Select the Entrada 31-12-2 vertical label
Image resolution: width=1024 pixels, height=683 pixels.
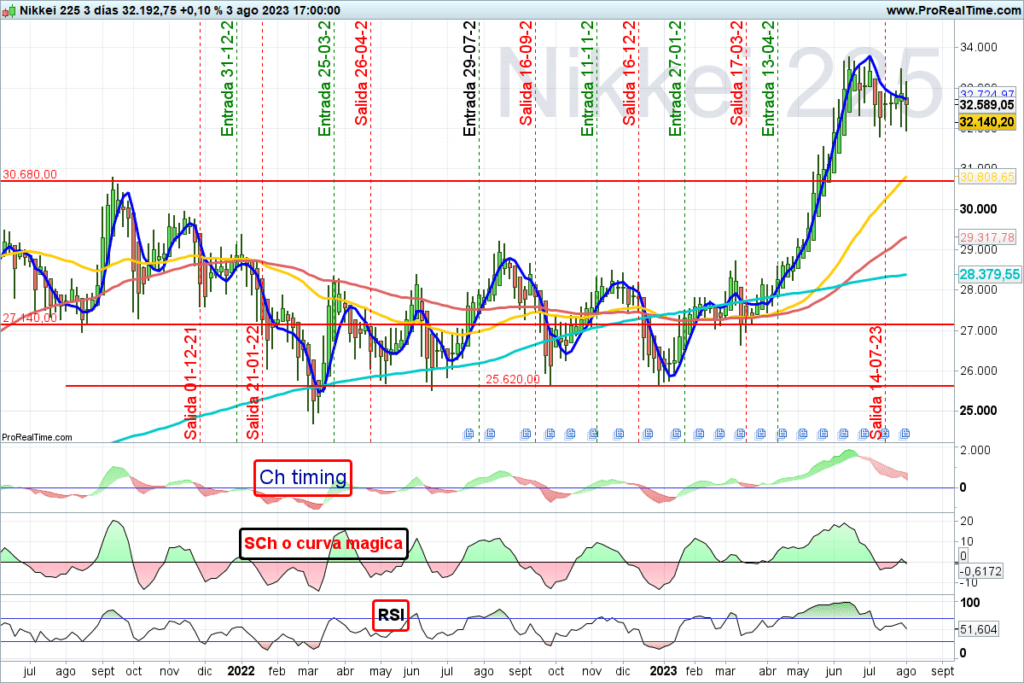pyautogui.click(x=227, y=78)
